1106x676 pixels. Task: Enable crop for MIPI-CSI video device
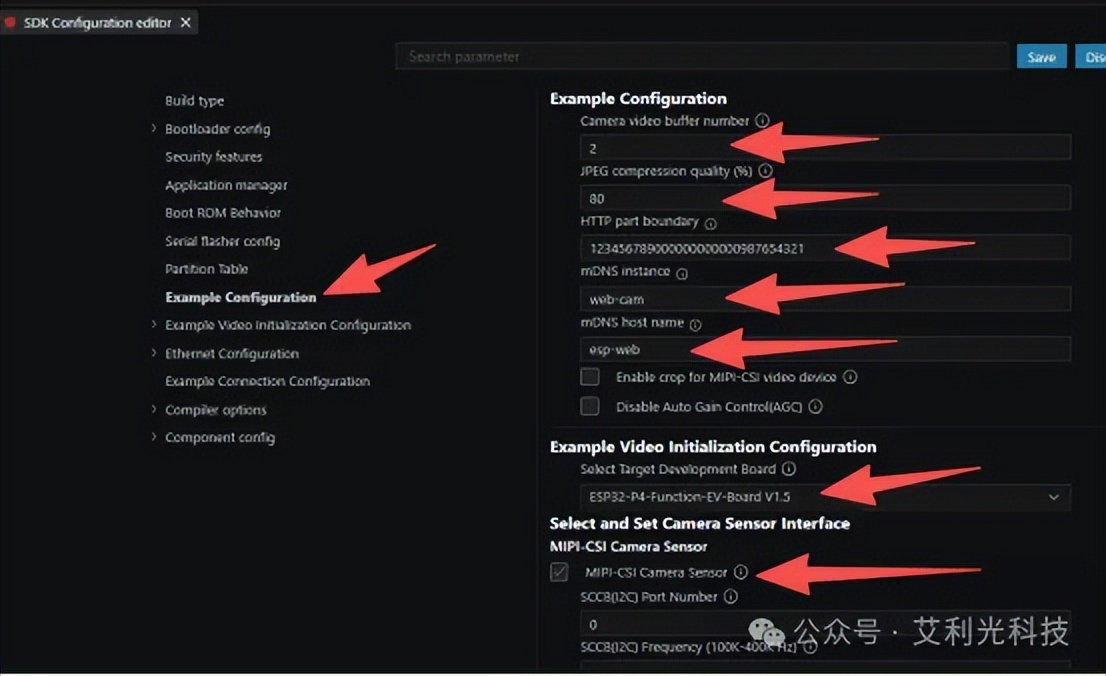pyautogui.click(x=590, y=377)
